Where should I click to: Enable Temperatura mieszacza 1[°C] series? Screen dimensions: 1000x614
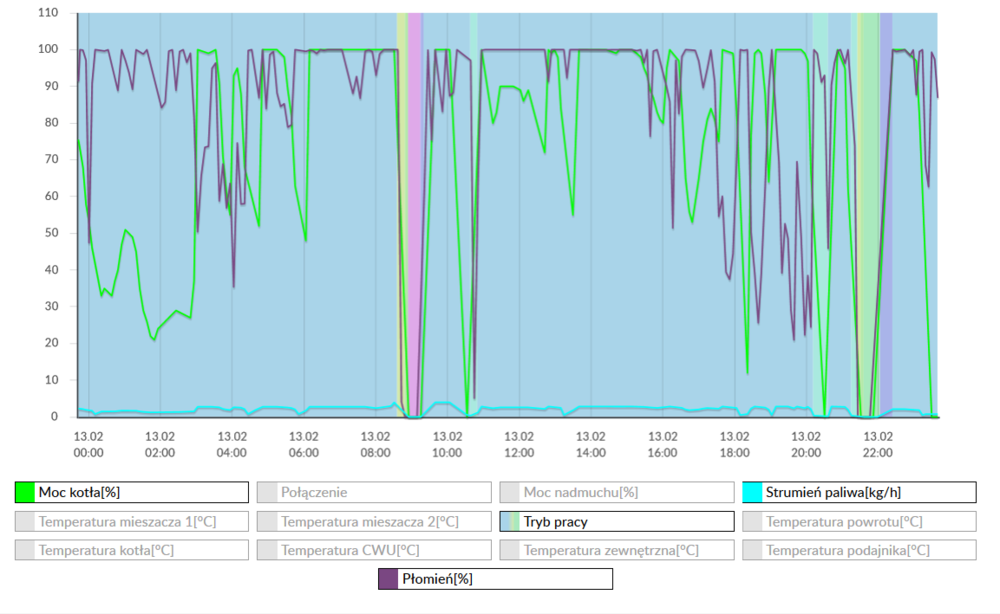point(131,521)
